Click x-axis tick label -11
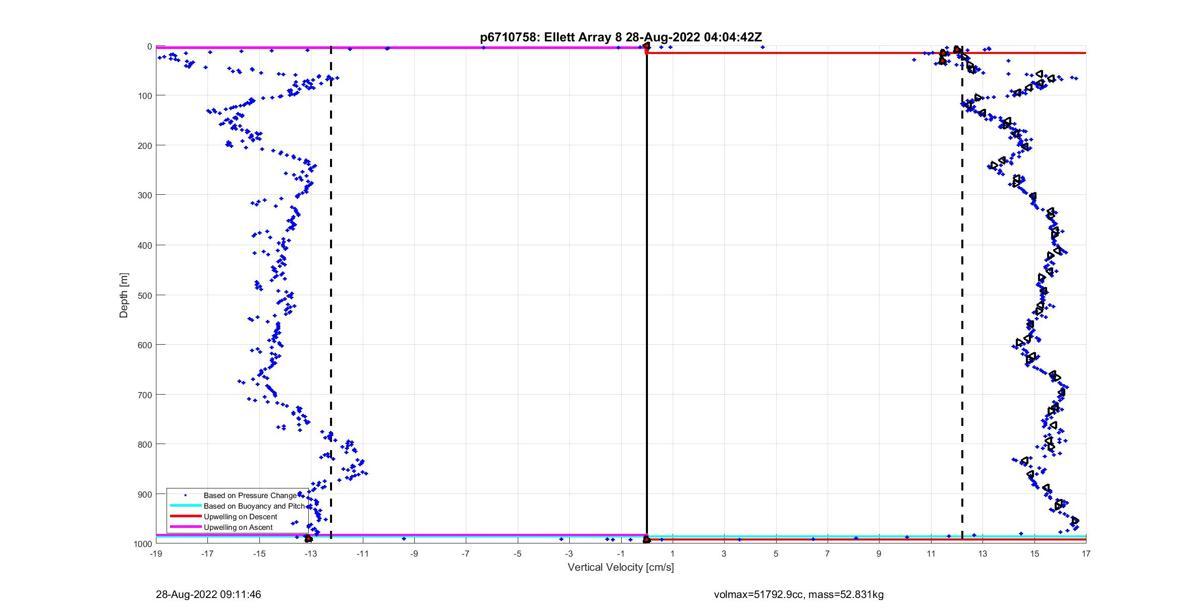This screenshot has width=1200, height=611. click(x=362, y=553)
